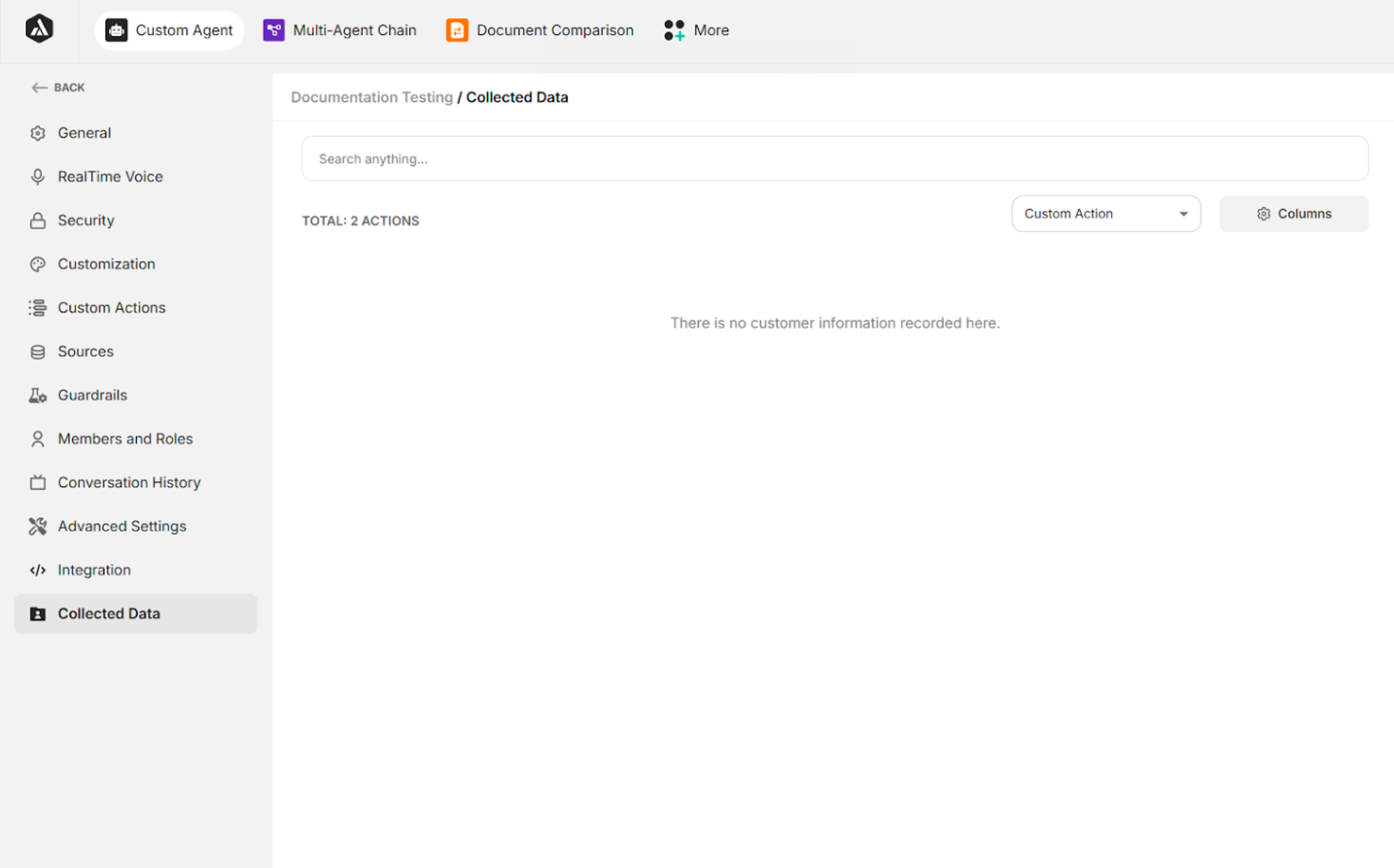Open Documentation Testing breadcrumb link
This screenshot has width=1394, height=868.
(x=372, y=97)
